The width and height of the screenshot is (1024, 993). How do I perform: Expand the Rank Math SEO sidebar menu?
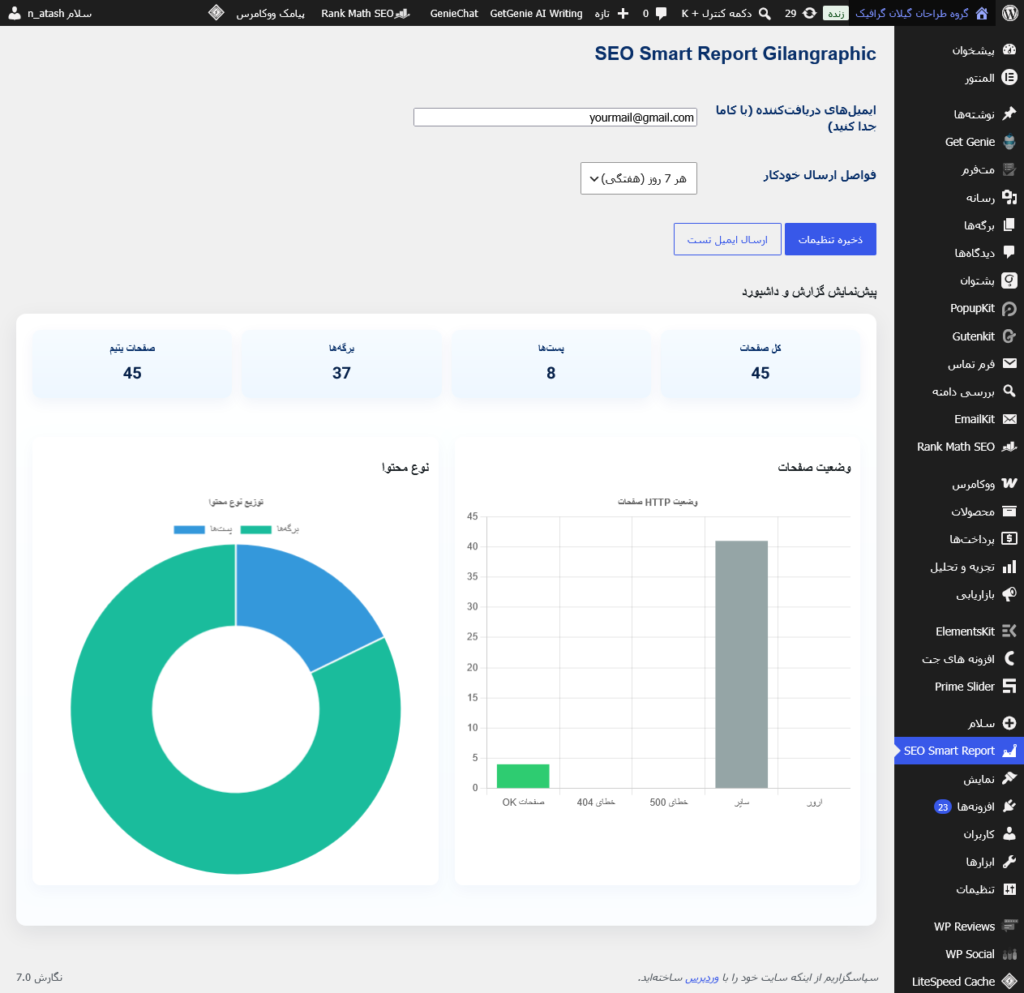(x=965, y=447)
